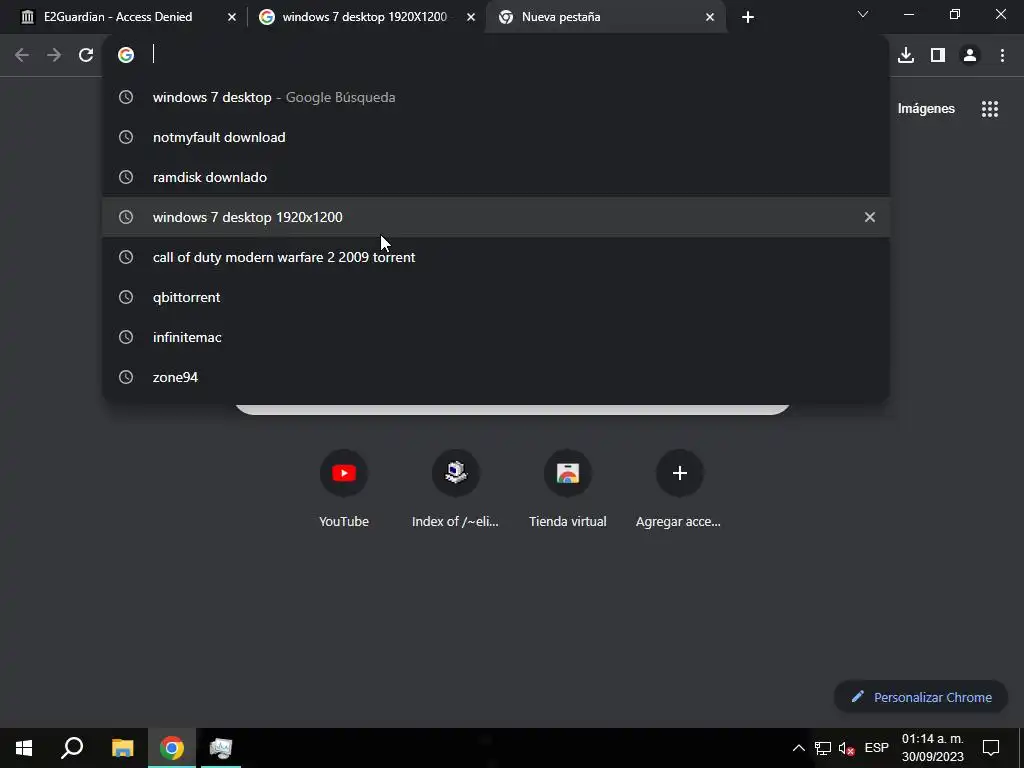This screenshot has height=768, width=1024.
Task: Open the Windows Start button
Action: click(24, 748)
